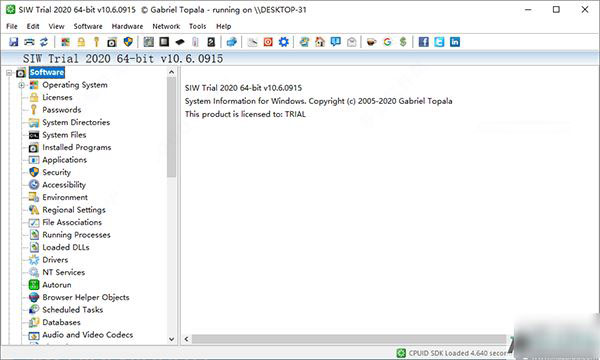Open LinkedIn from the toolbar icon
The height and width of the screenshot is (360, 600).
[x=455, y=42]
